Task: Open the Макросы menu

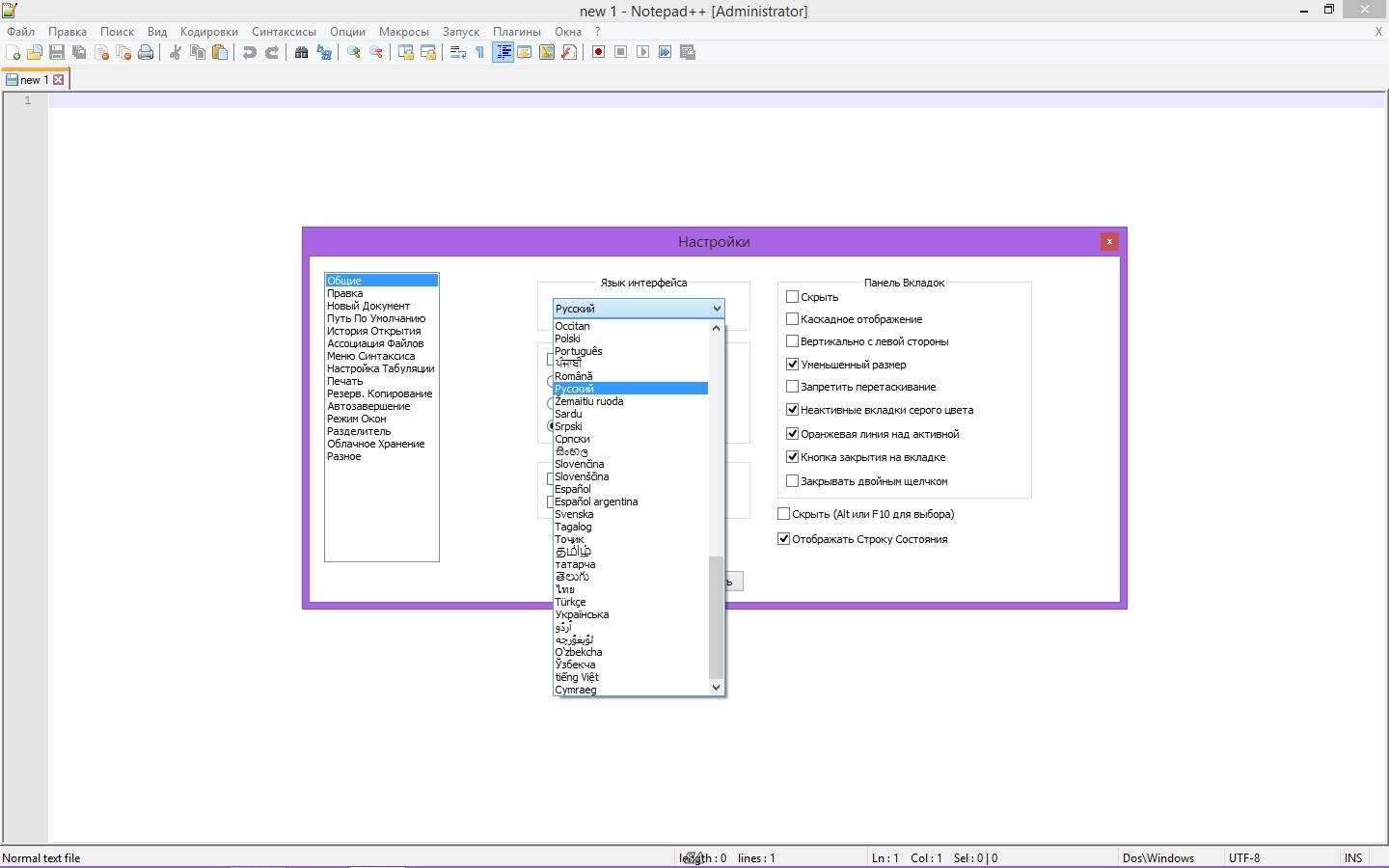Action: coord(403,32)
